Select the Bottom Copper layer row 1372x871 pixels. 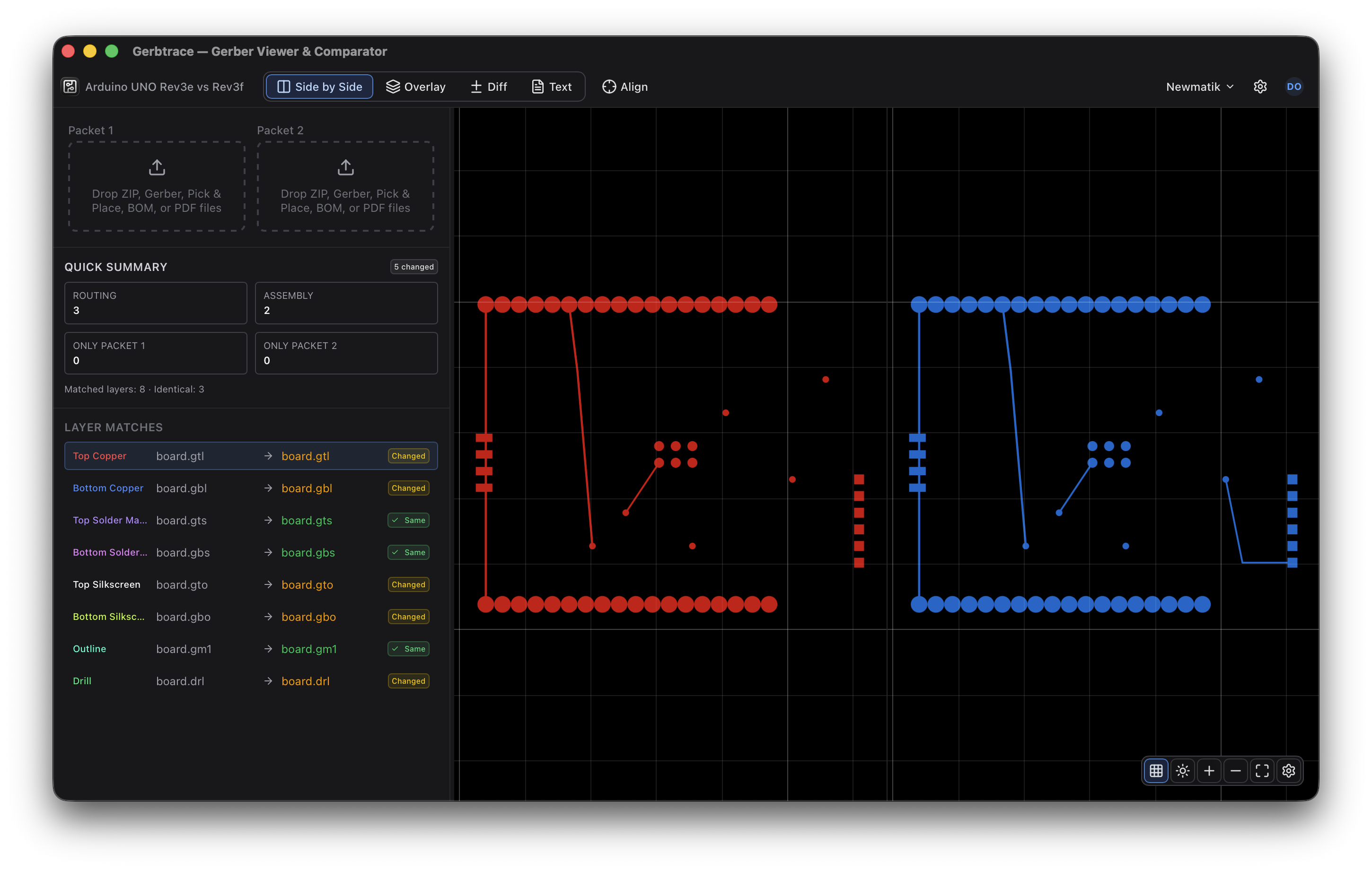(251, 488)
